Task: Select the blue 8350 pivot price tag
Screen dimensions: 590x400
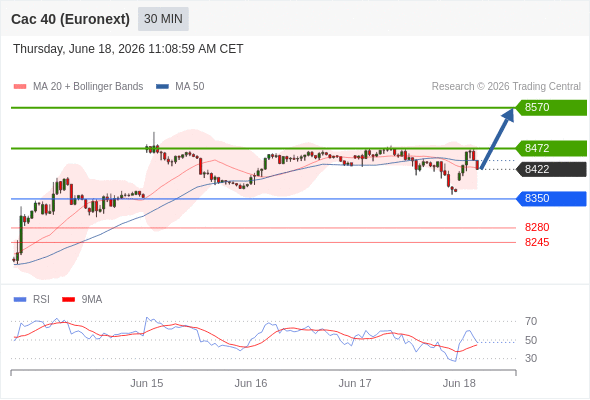Action: tap(551, 198)
